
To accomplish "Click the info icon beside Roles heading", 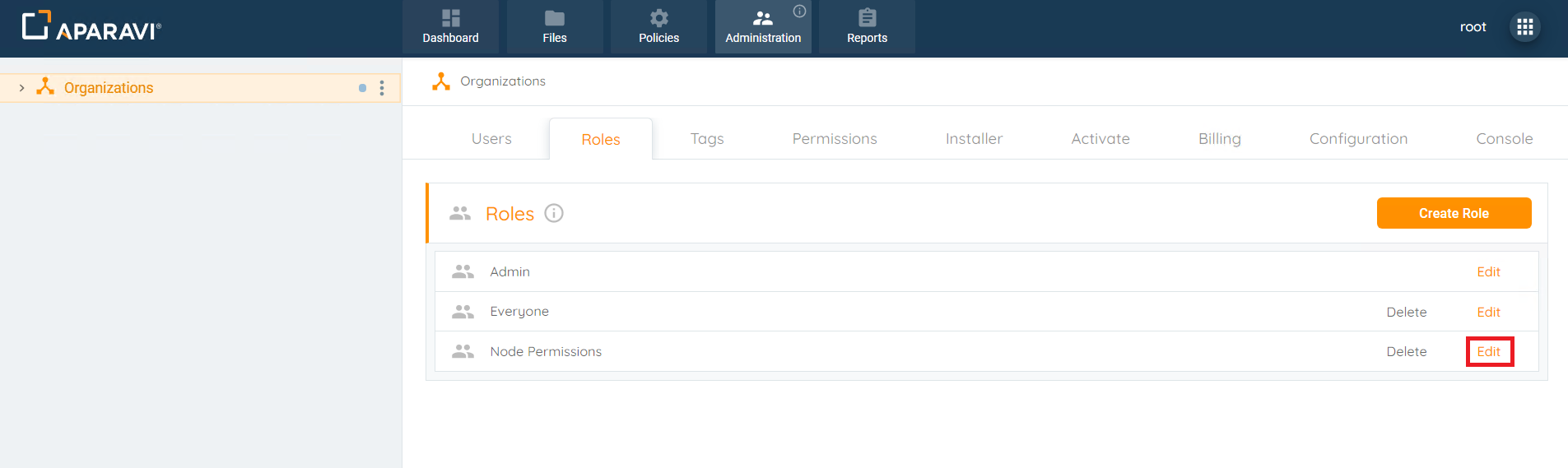I will tap(554, 213).
